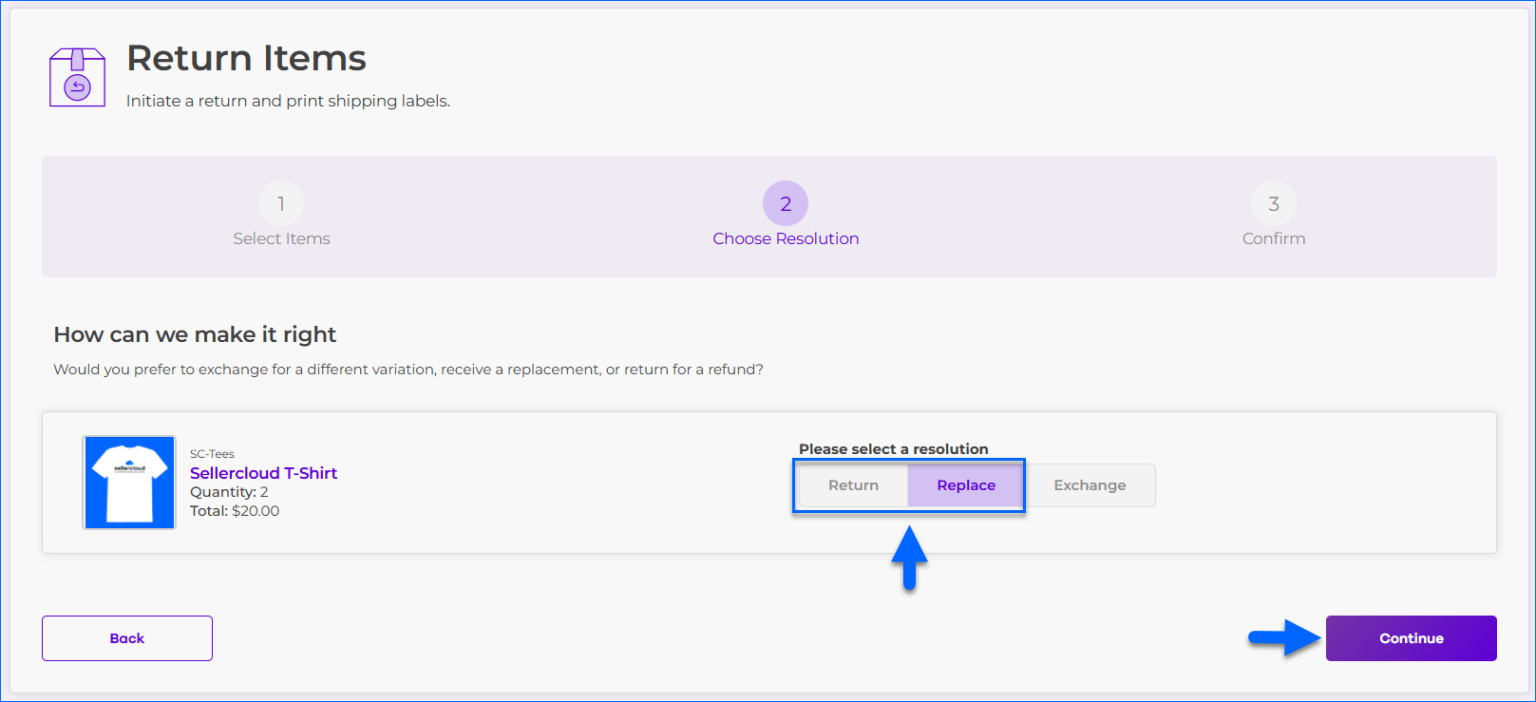Select the Return resolution option
1536x702 pixels.
[853, 485]
